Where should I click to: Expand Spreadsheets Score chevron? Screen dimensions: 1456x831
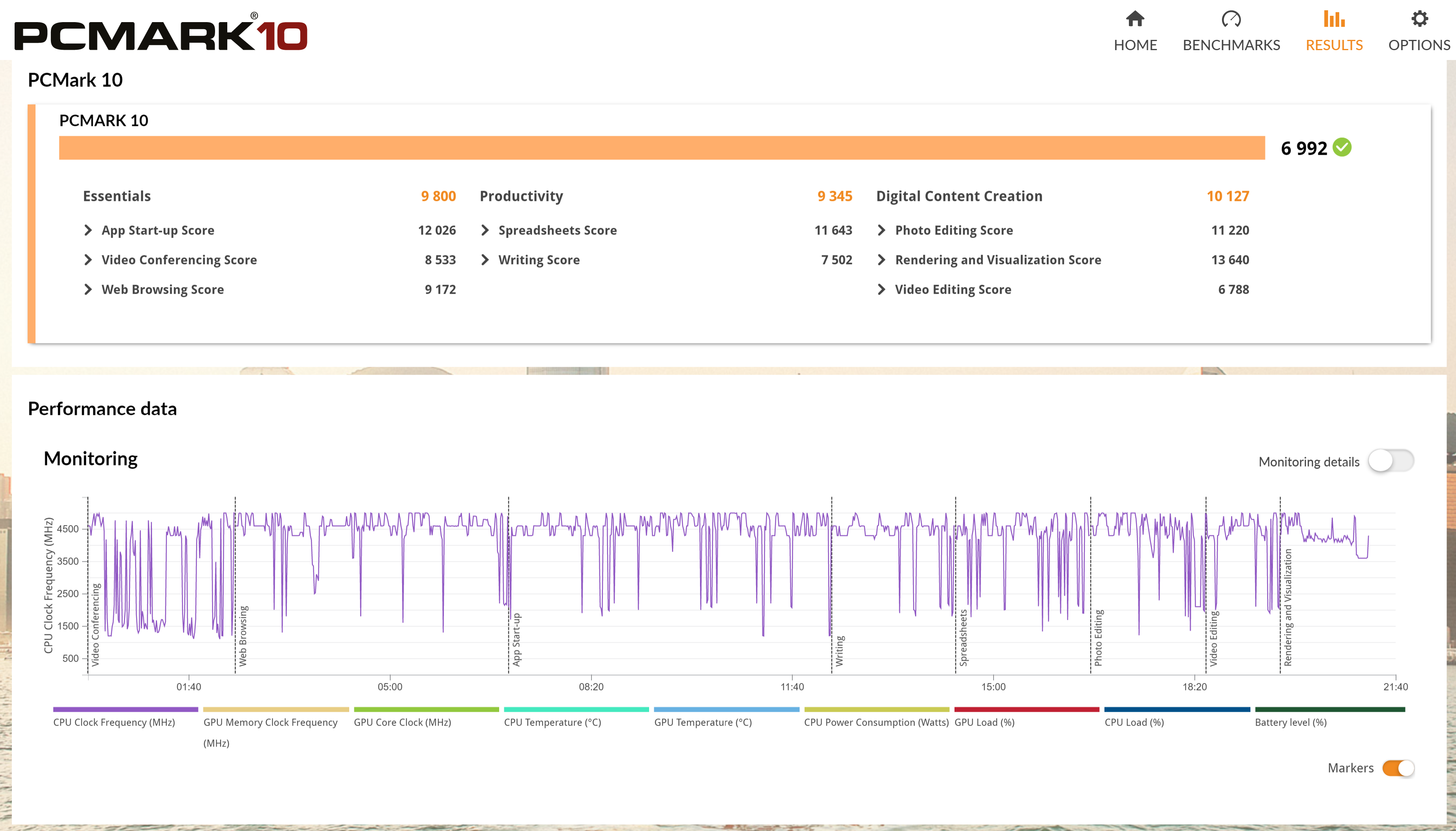pos(485,230)
